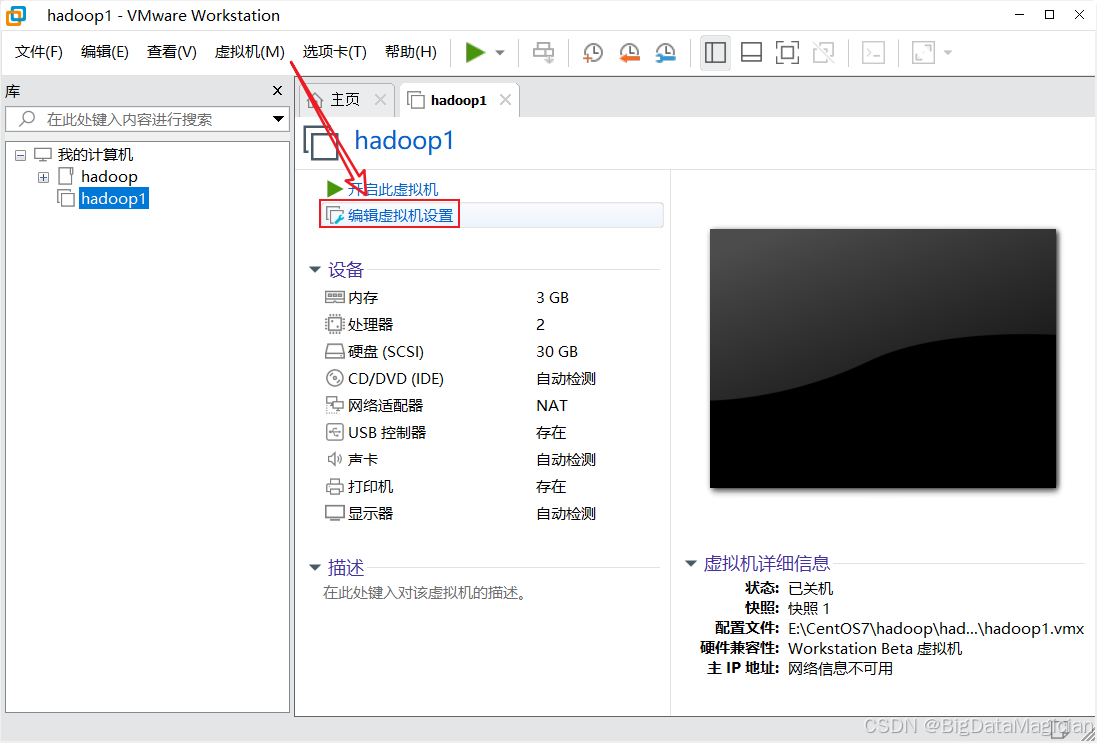
Task: Close the 库 library panel
Action: point(278,91)
